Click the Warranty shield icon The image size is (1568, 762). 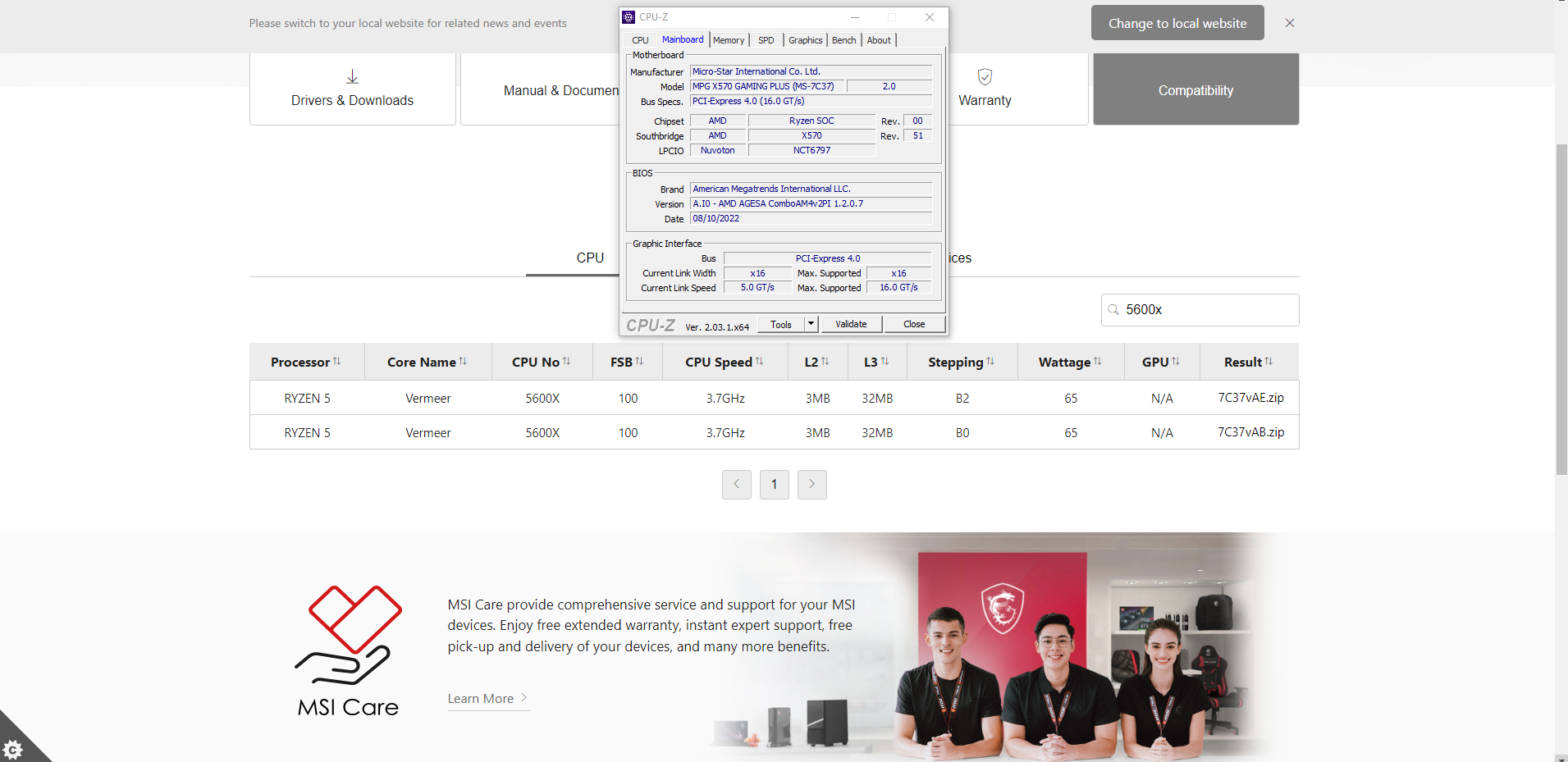point(985,76)
